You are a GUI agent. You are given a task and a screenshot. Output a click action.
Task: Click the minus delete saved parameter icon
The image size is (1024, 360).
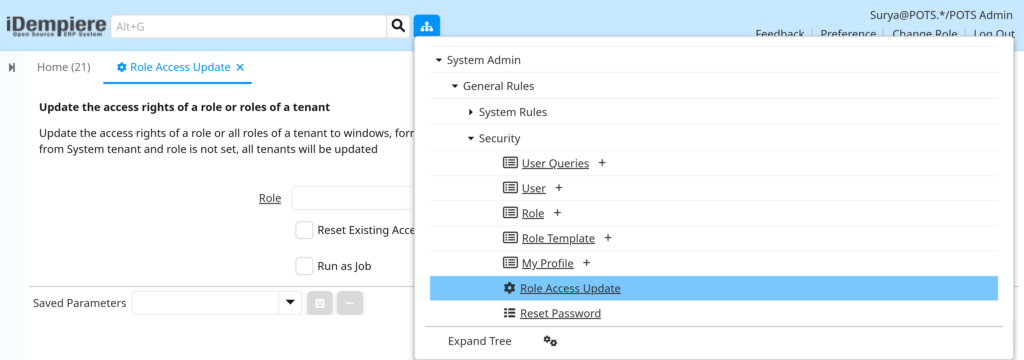pos(350,303)
